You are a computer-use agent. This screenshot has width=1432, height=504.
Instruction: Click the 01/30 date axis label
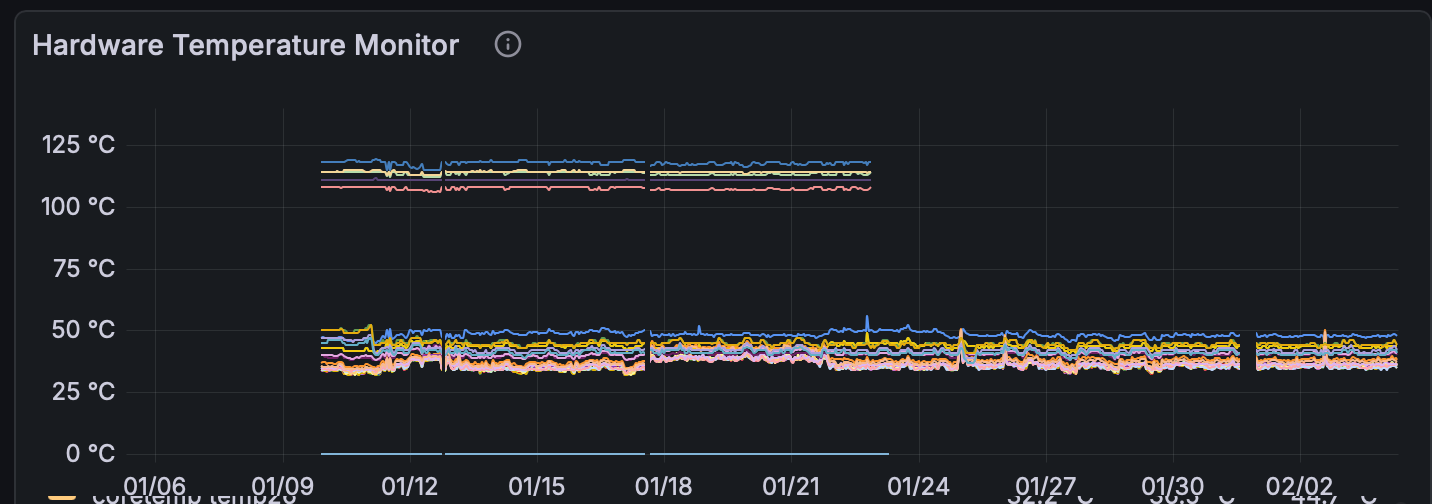tap(1172, 486)
